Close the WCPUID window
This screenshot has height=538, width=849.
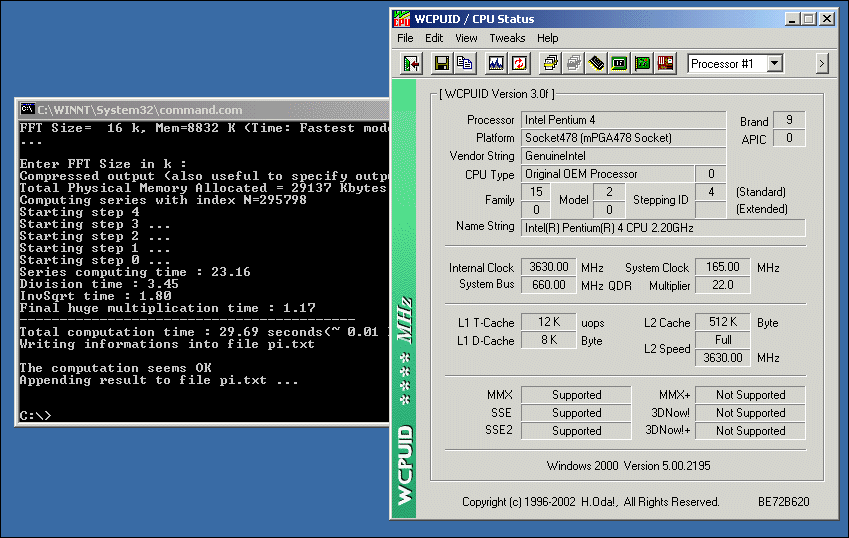pos(827,19)
